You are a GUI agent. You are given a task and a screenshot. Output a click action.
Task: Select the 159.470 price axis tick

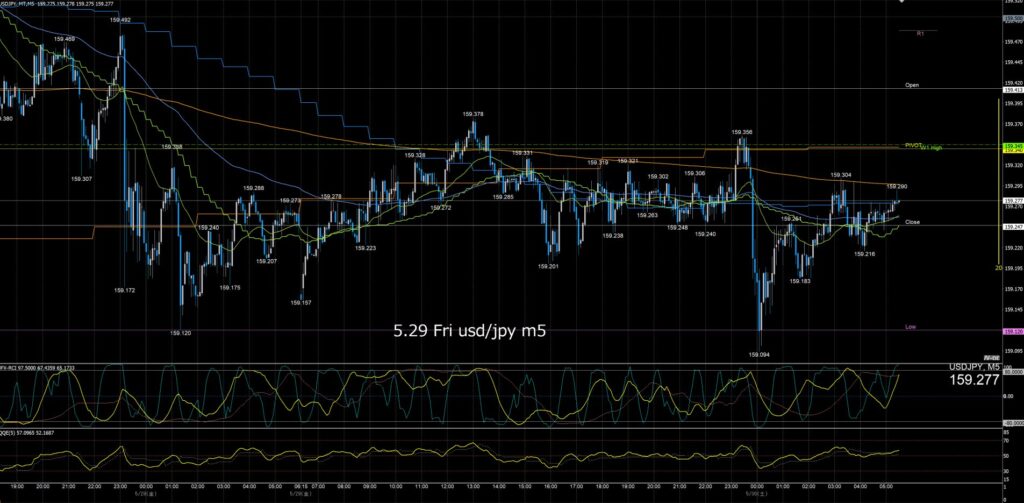pos(1014,42)
